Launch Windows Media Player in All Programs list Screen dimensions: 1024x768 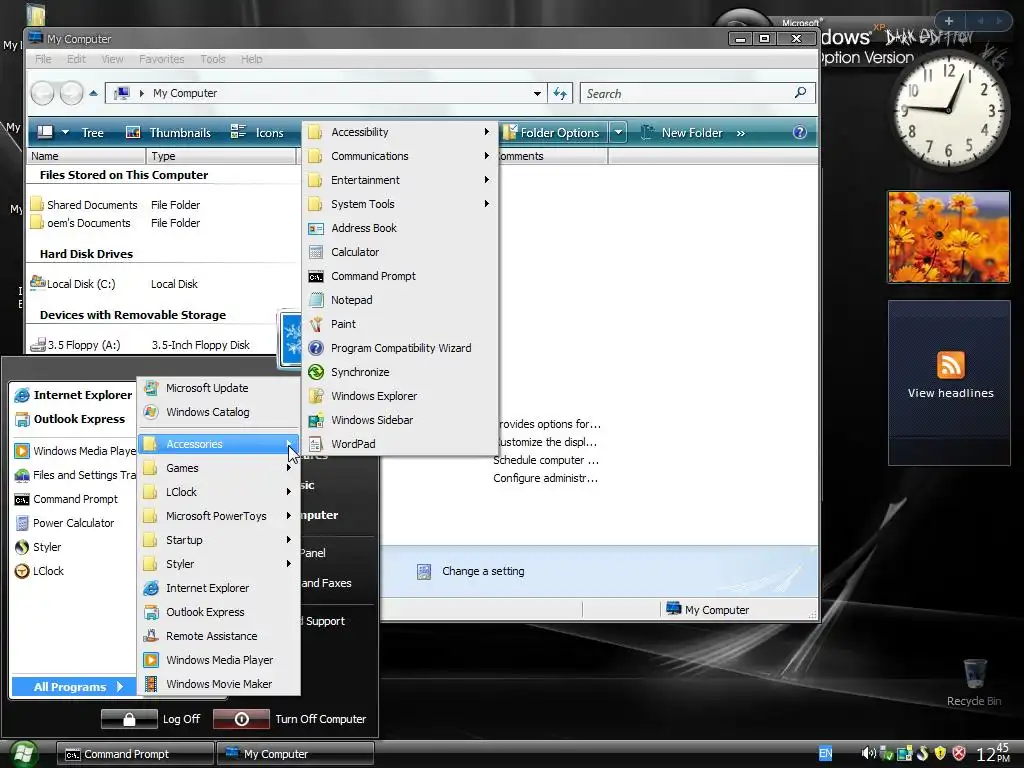click(218, 660)
